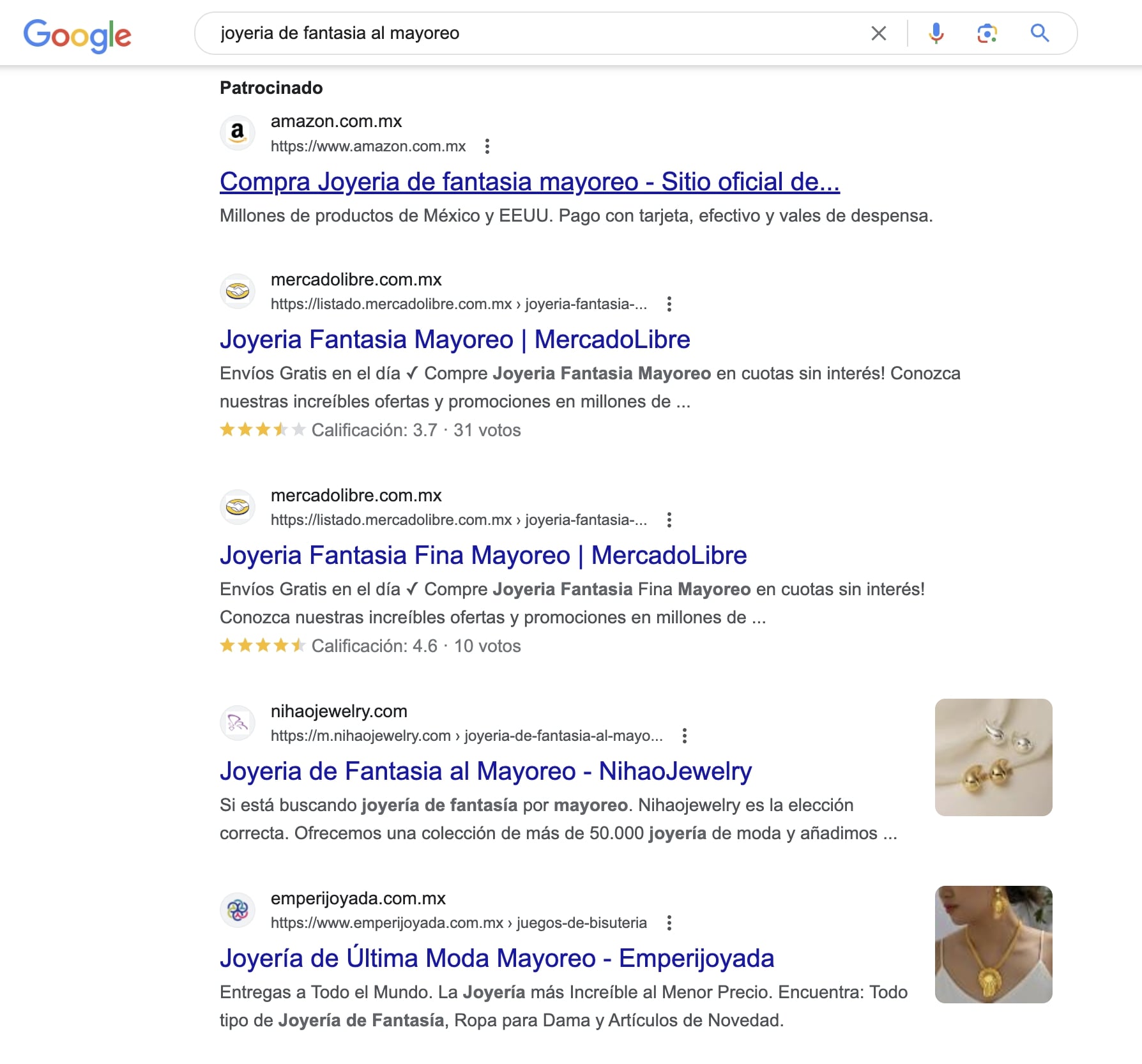The height and width of the screenshot is (1064, 1142).
Task: Clear the search box text
Action: [x=879, y=33]
